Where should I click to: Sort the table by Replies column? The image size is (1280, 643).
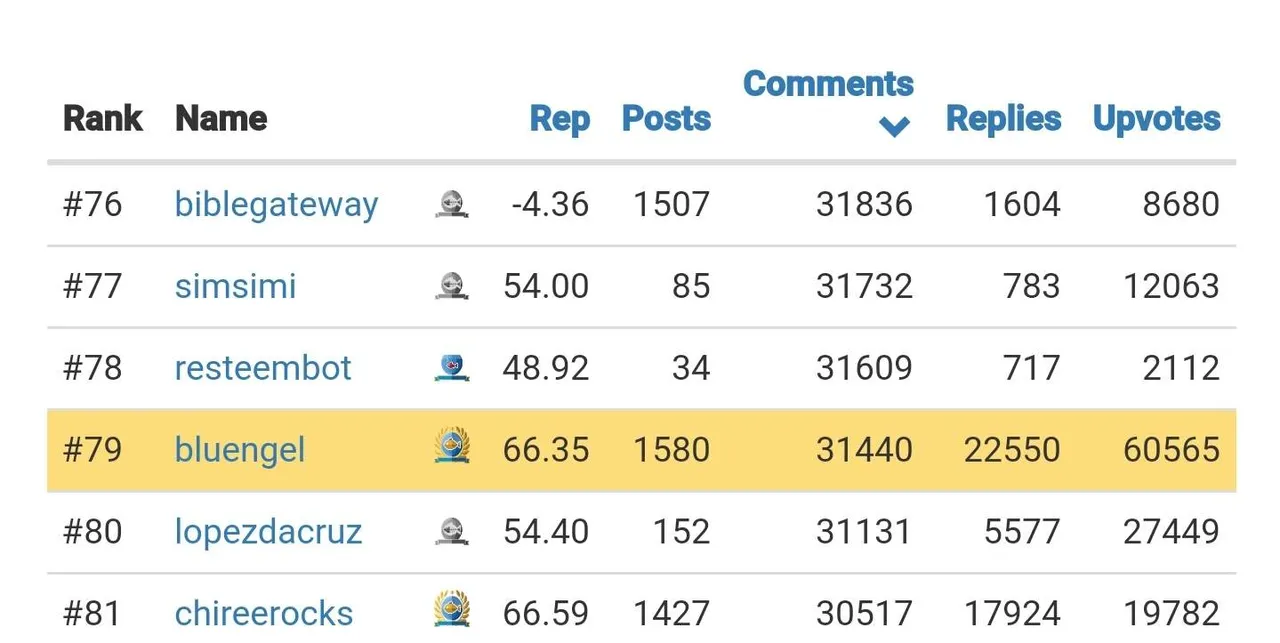click(1004, 119)
